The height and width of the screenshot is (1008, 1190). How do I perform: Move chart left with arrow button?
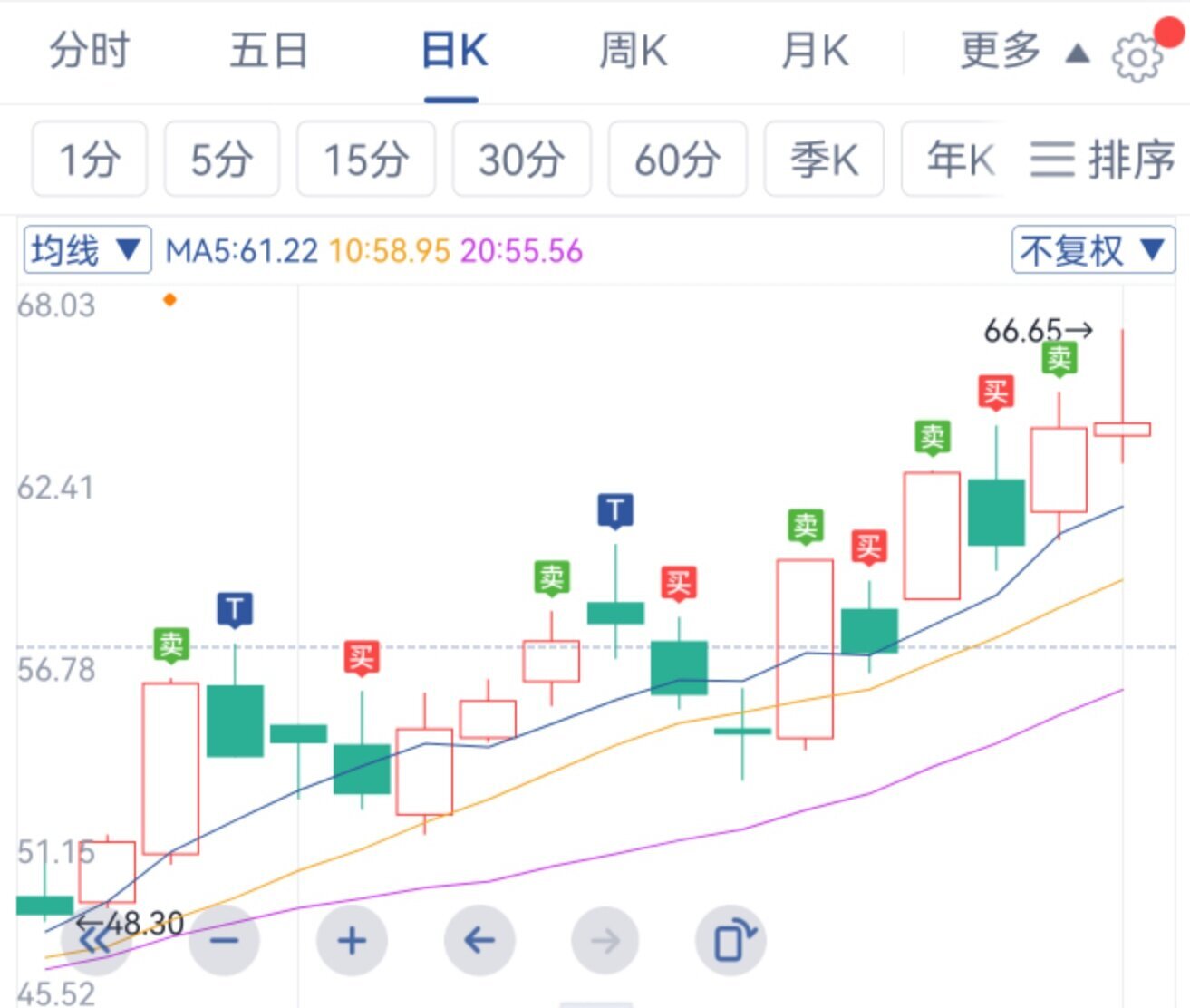pos(479,941)
